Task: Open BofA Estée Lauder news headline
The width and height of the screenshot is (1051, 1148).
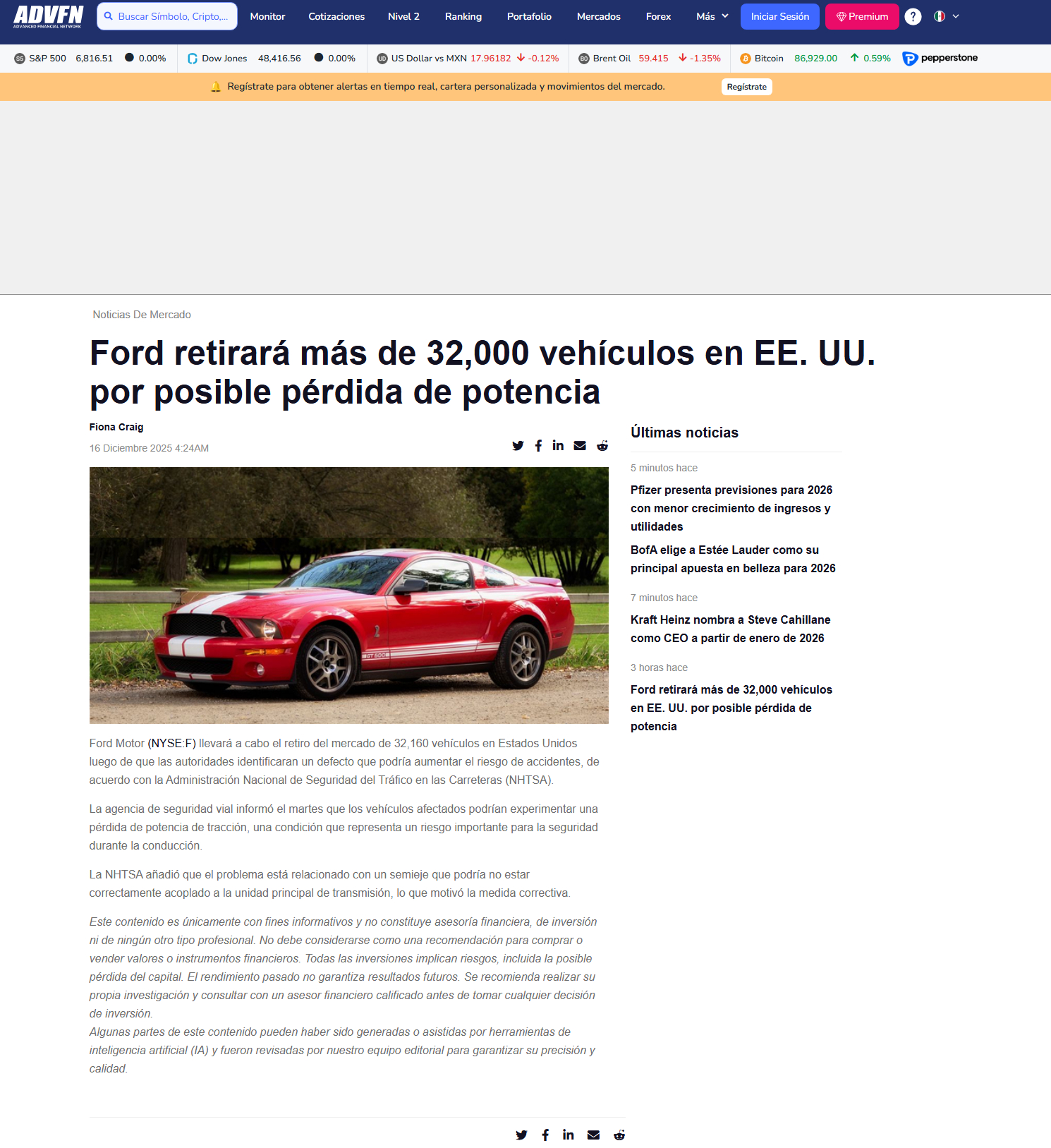Action: pos(733,559)
